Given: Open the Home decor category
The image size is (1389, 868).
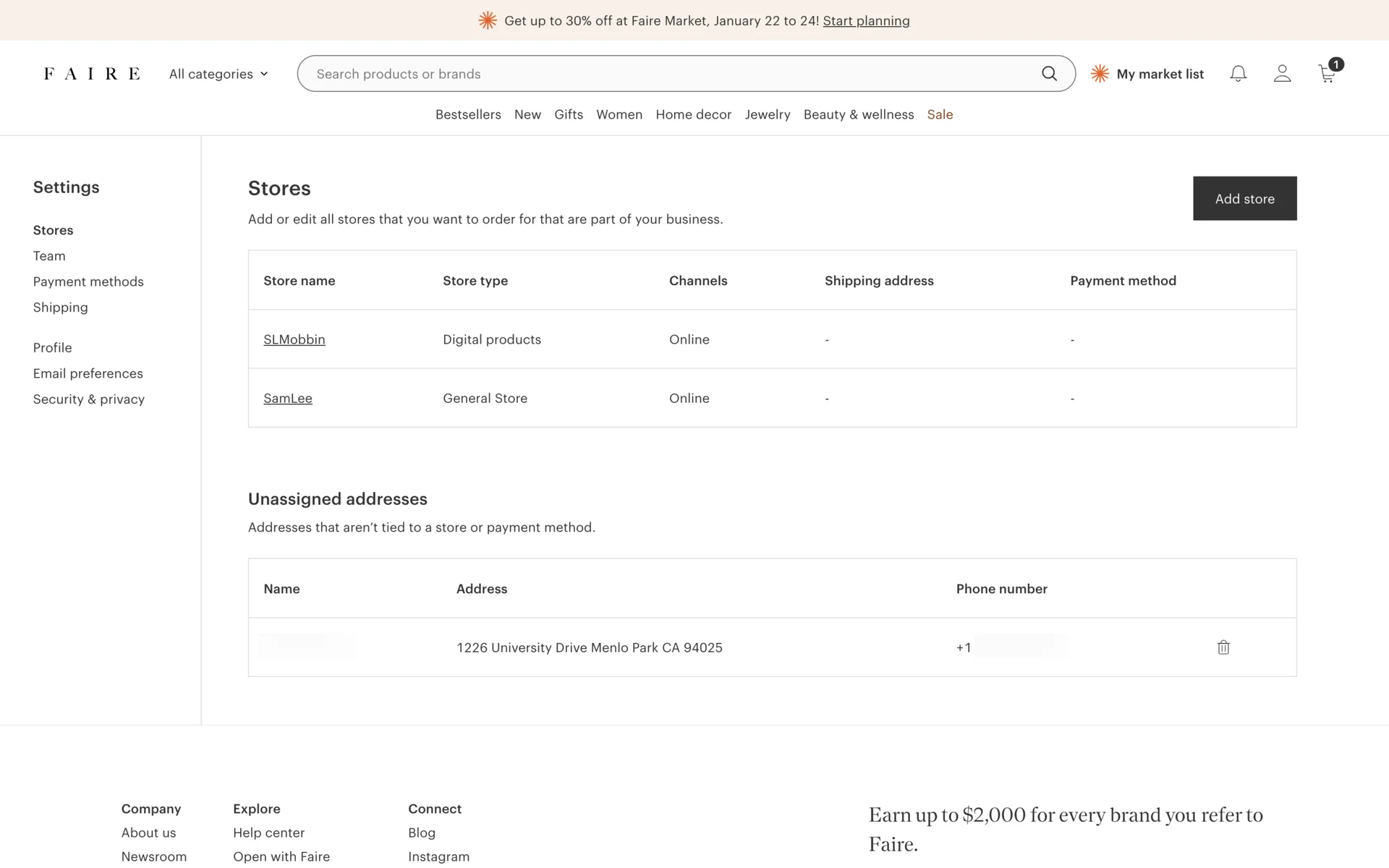Looking at the screenshot, I should point(693,114).
